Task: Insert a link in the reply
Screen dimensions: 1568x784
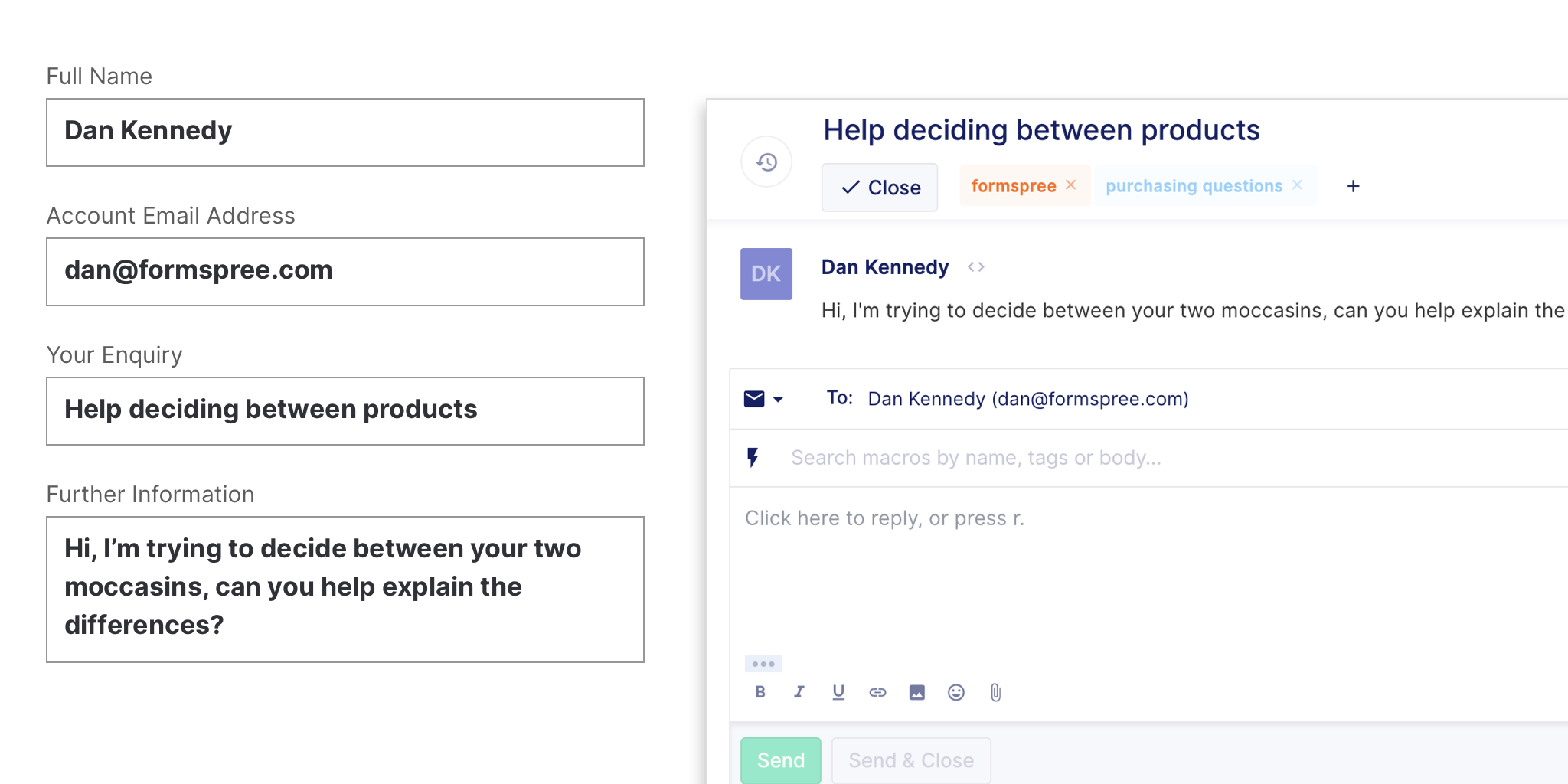Action: pyautogui.click(x=877, y=692)
